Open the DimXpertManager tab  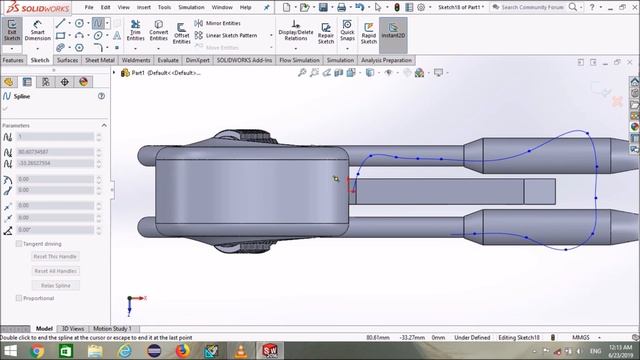click(64, 82)
